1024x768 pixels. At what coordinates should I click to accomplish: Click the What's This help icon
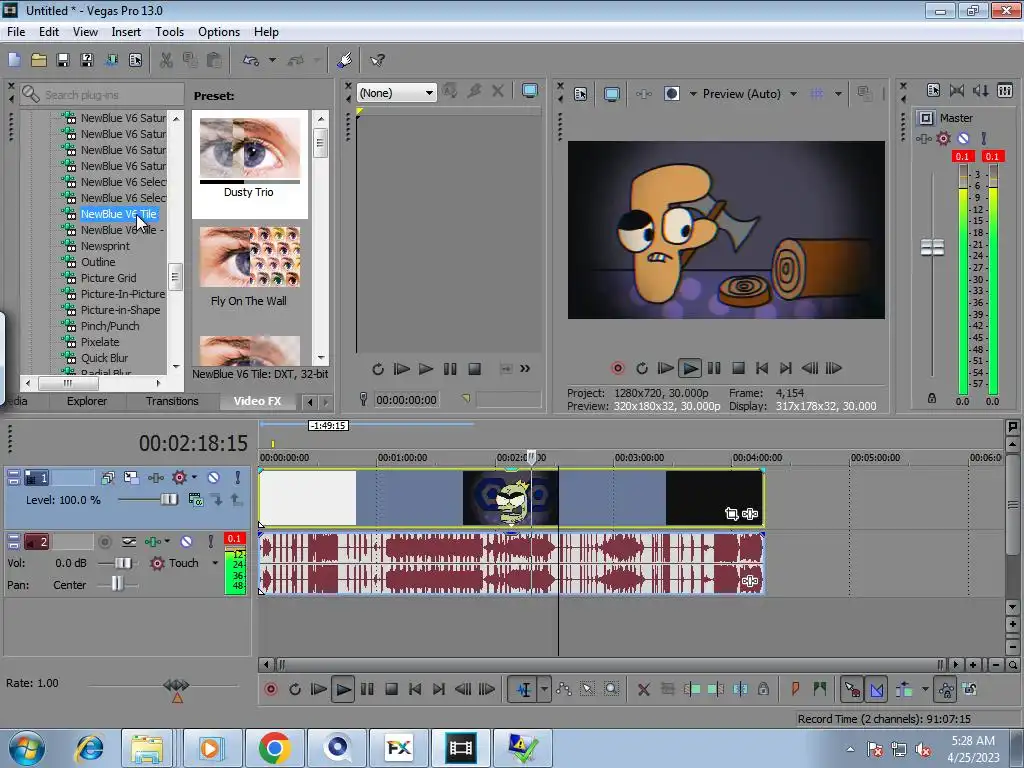[x=377, y=60]
